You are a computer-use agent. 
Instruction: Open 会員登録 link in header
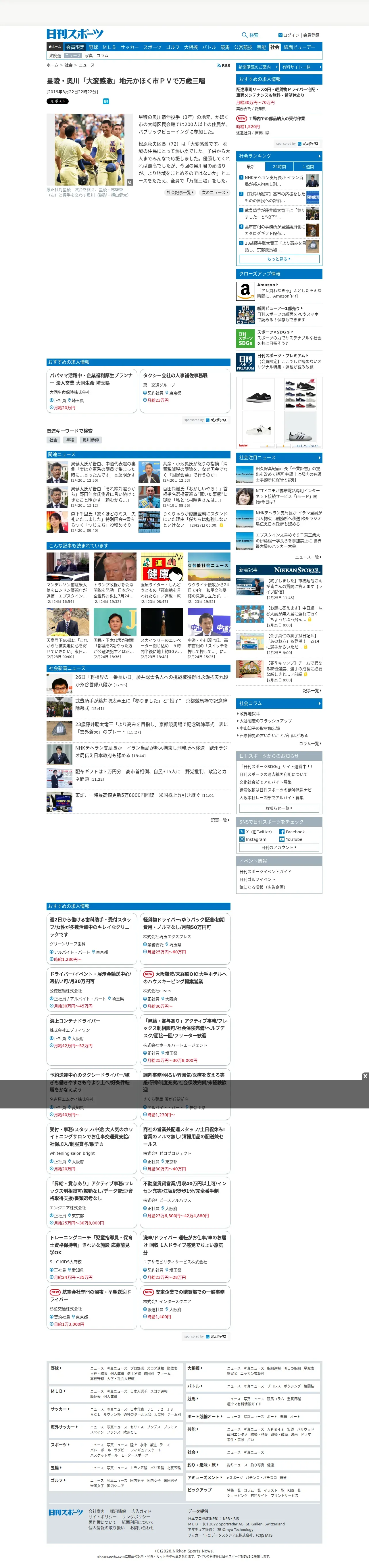pyautogui.click(x=311, y=35)
